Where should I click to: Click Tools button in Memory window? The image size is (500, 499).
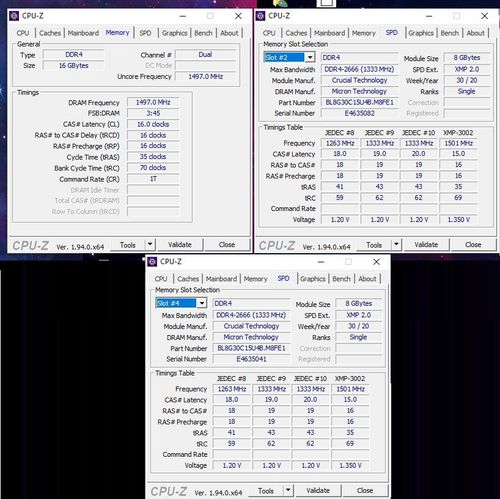click(x=128, y=245)
